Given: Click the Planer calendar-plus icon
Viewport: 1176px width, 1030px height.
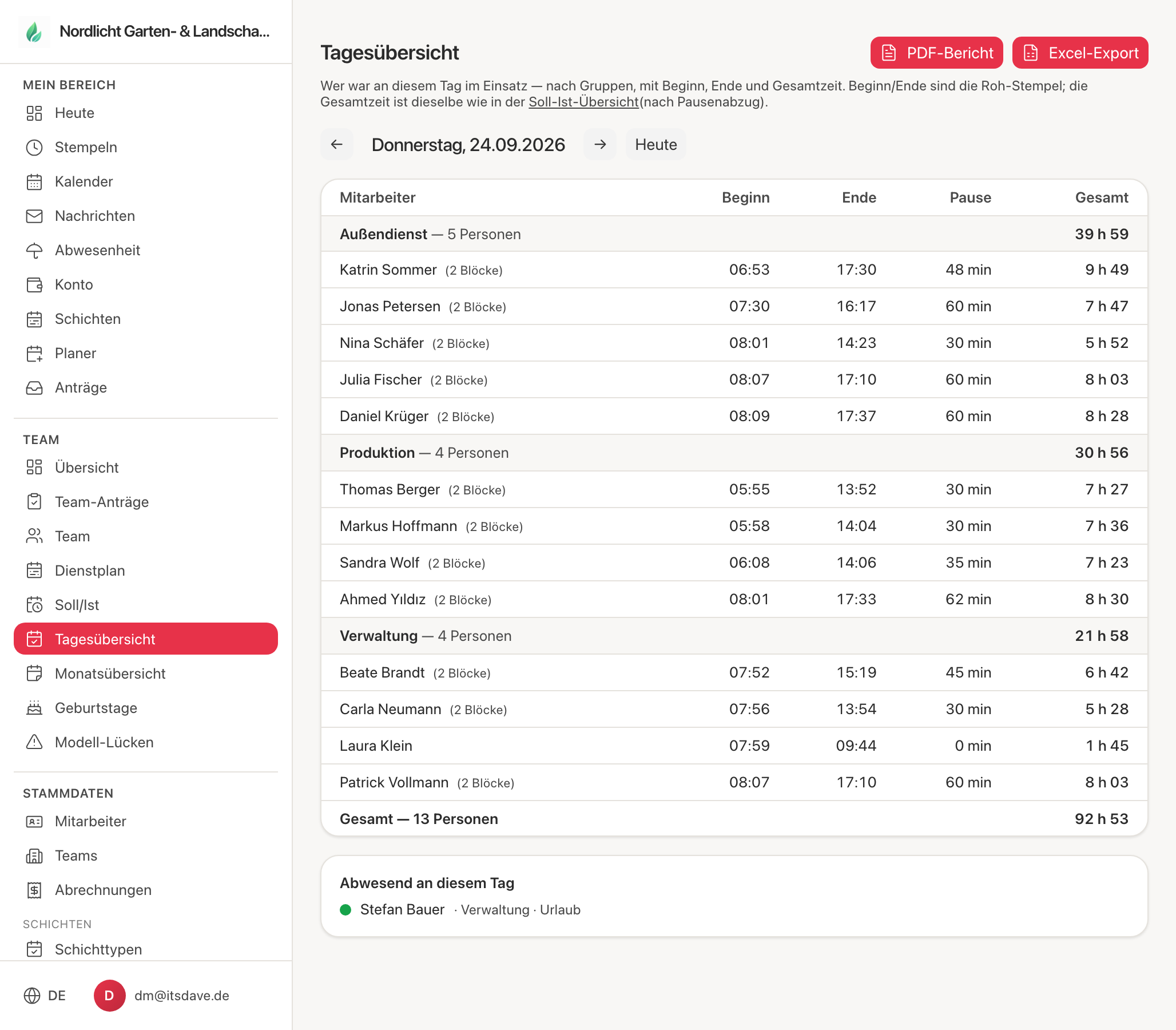Looking at the screenshot, I should (x=34, y=354).
